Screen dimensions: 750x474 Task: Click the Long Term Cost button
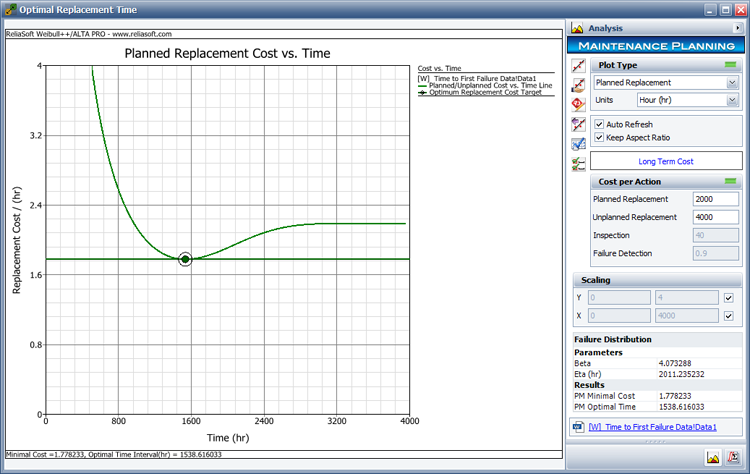coord(665,161)
